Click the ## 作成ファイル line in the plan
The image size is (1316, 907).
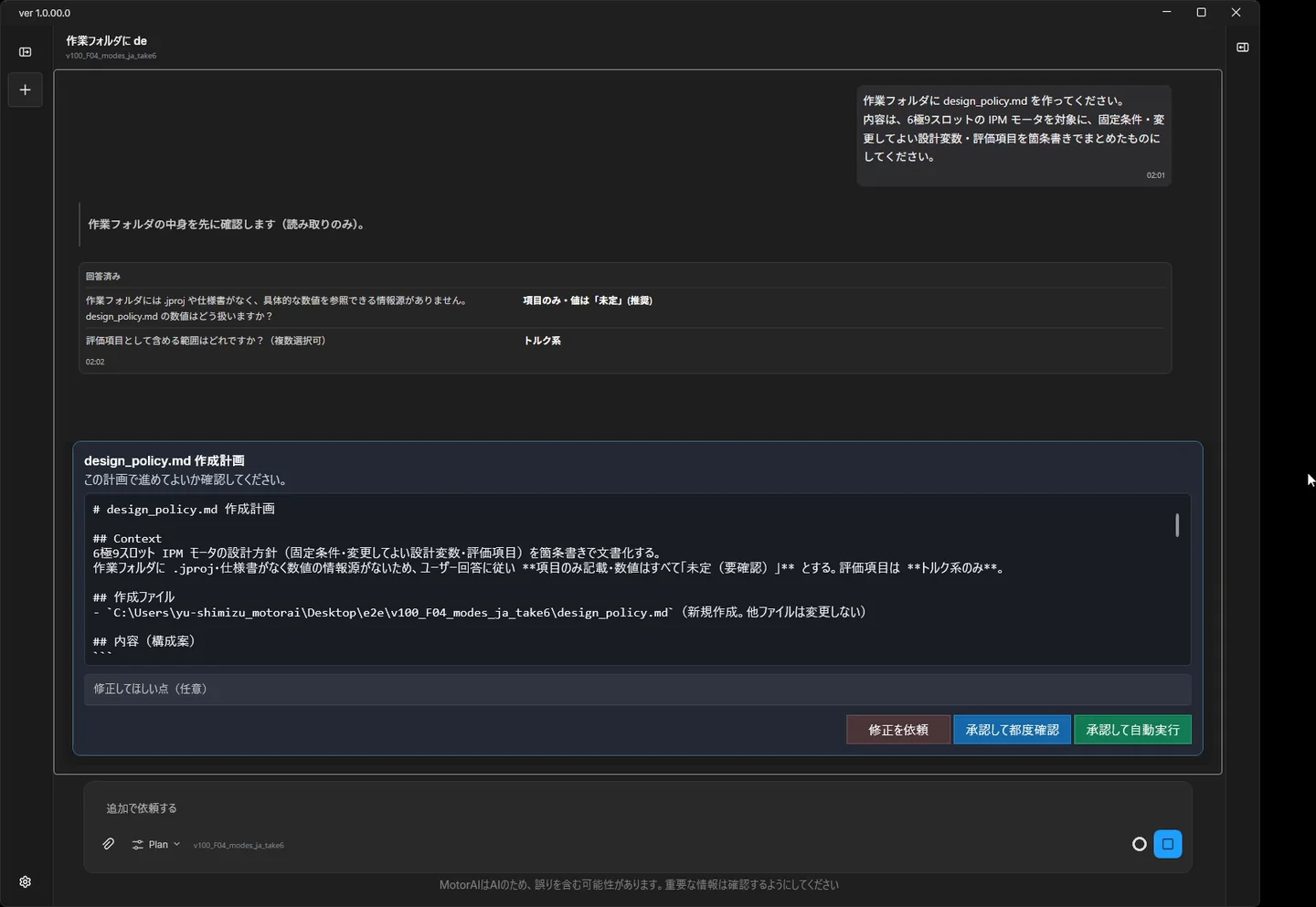pos(133,597)
